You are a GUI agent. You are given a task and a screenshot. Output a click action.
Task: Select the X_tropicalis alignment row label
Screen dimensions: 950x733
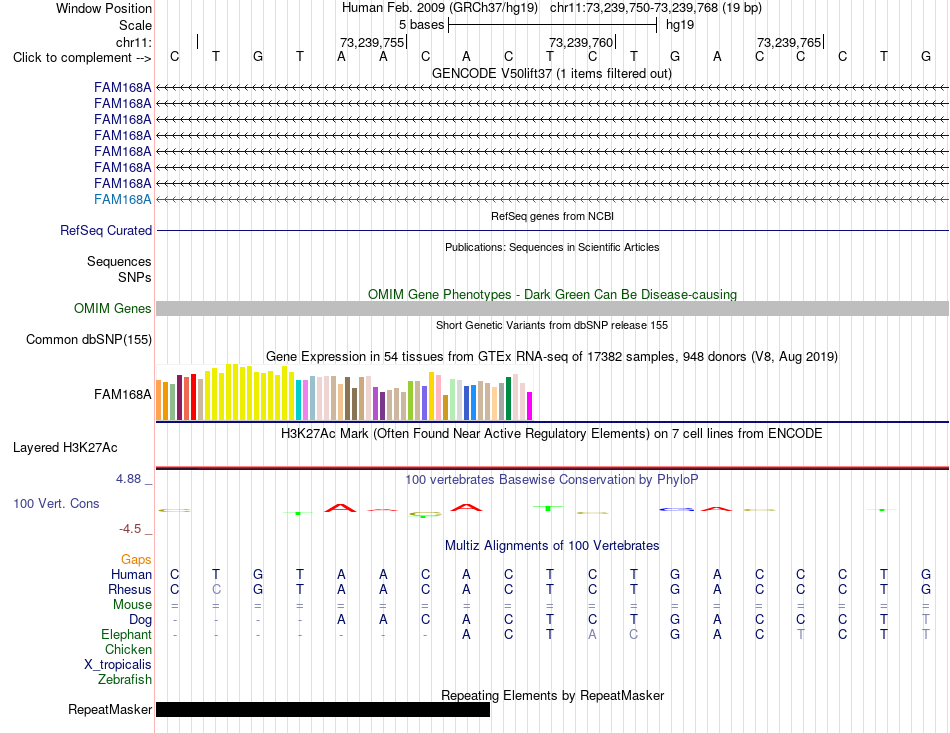tap(118, 665)
